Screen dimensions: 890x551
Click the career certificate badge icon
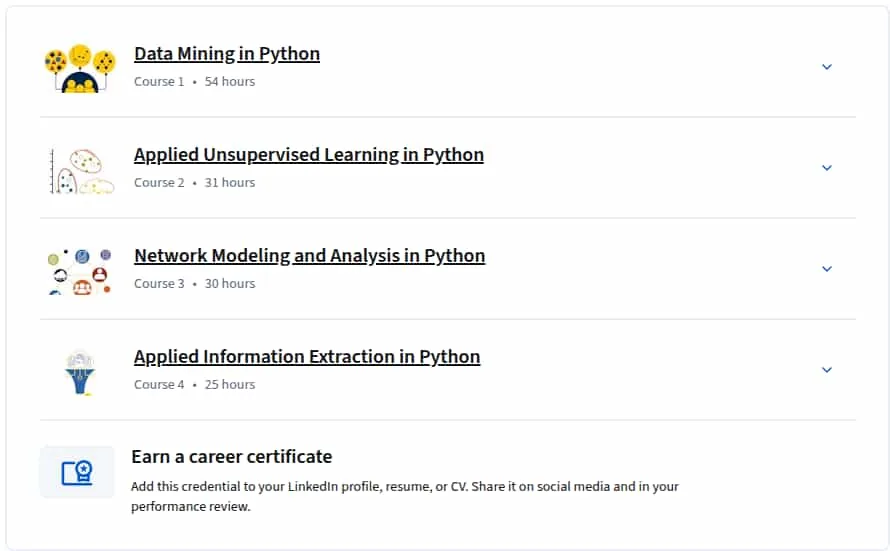pos(77,472)
